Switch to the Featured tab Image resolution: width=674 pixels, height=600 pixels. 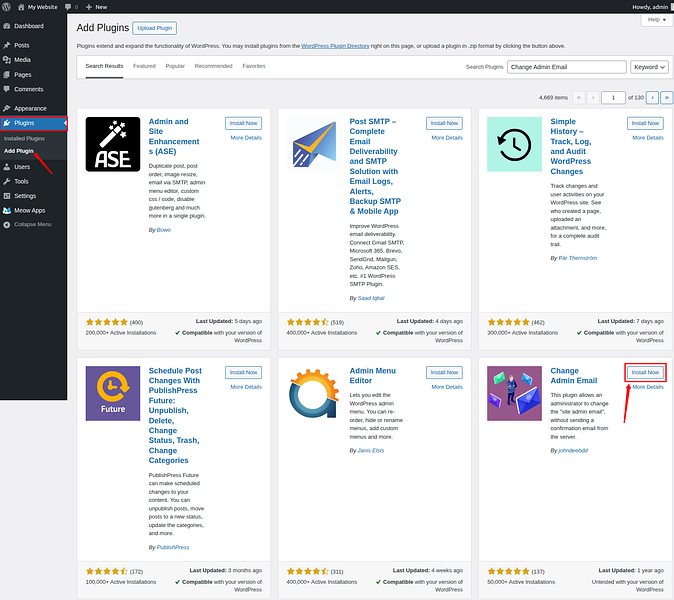pyautogui.click(x=144, y=66)
